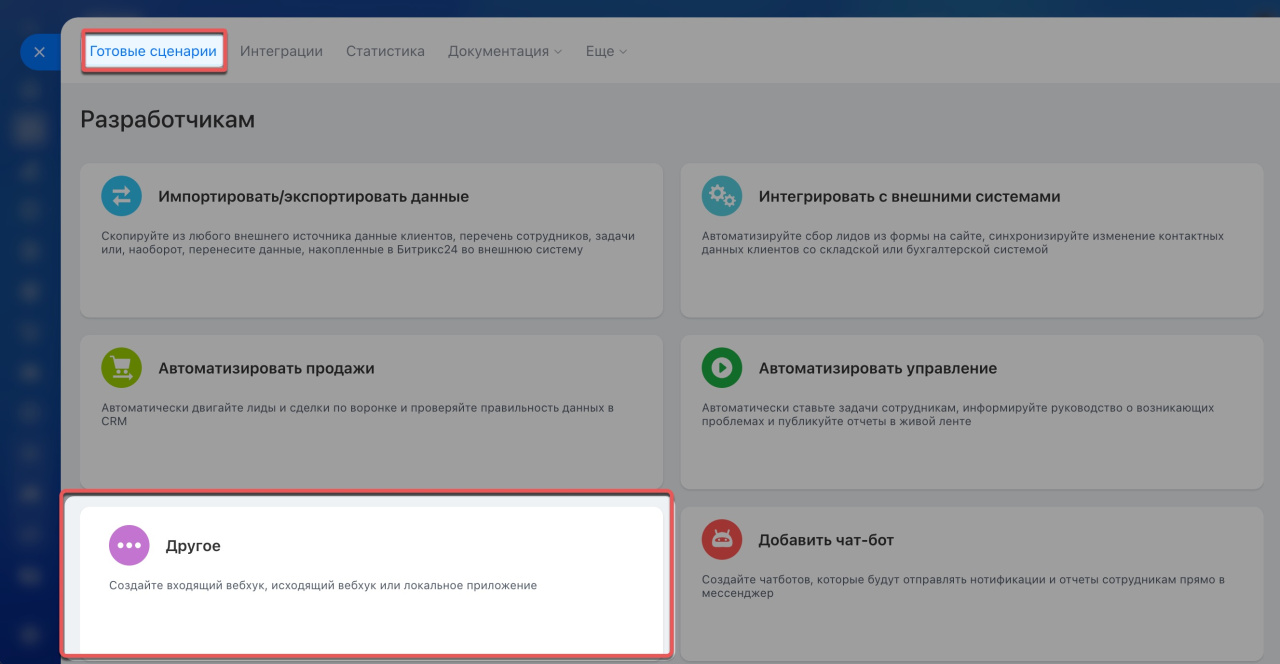The image size is (1280, 664).
Task: Click the gears integration icon
Action: click(722, 196)
